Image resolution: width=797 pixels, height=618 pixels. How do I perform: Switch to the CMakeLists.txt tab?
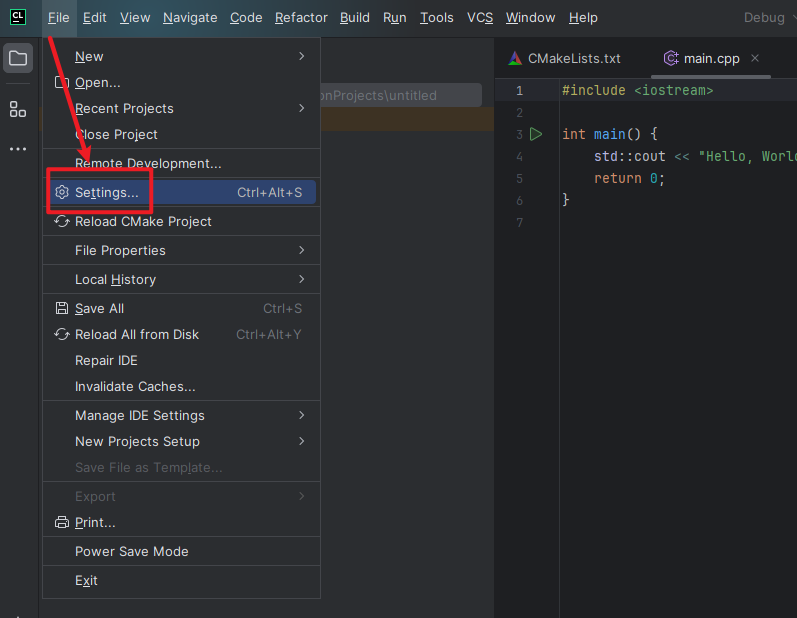tap(565, 58)
